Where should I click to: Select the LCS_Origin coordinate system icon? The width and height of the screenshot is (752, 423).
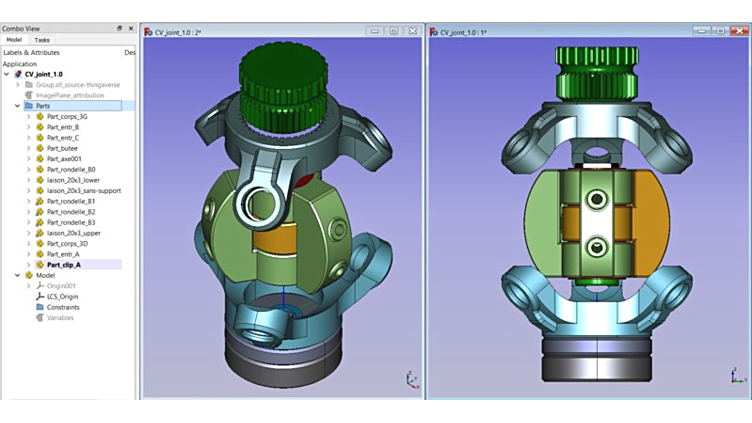(x=40, y=296)
